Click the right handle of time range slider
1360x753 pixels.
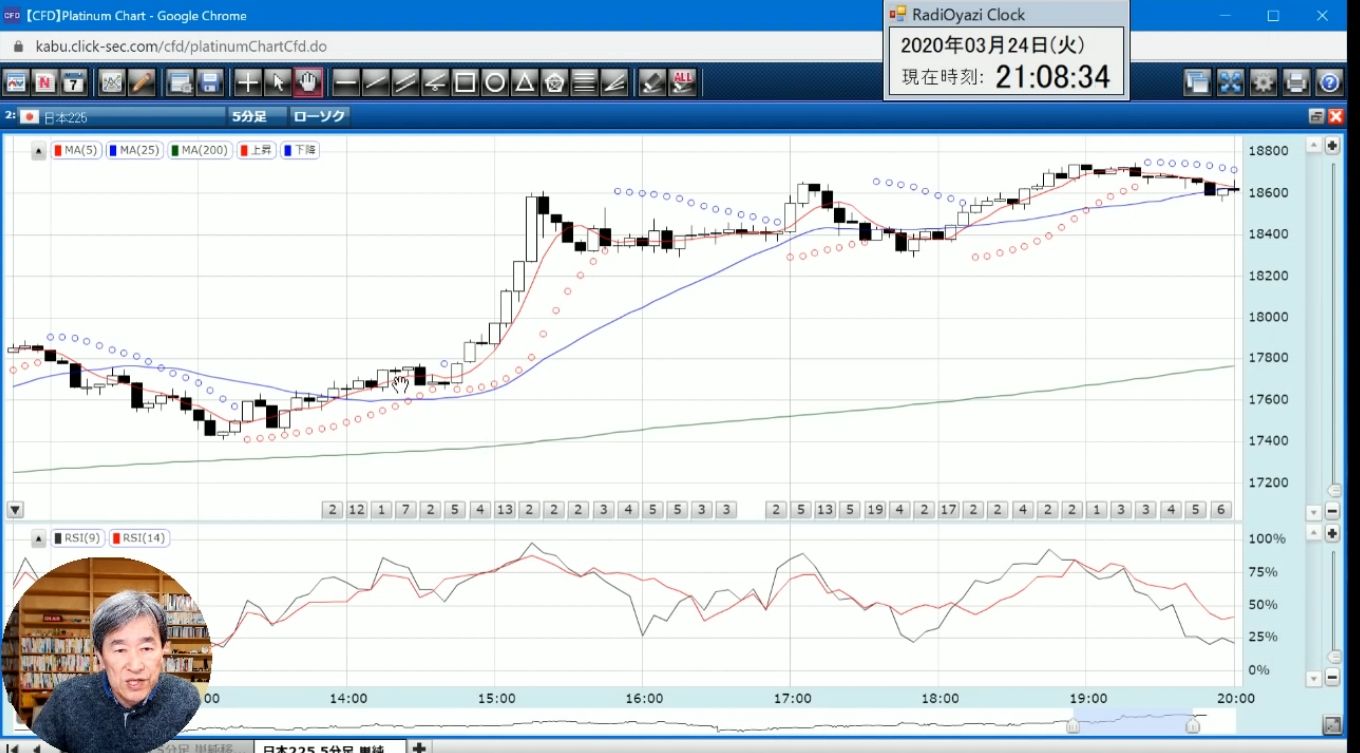1192,725
